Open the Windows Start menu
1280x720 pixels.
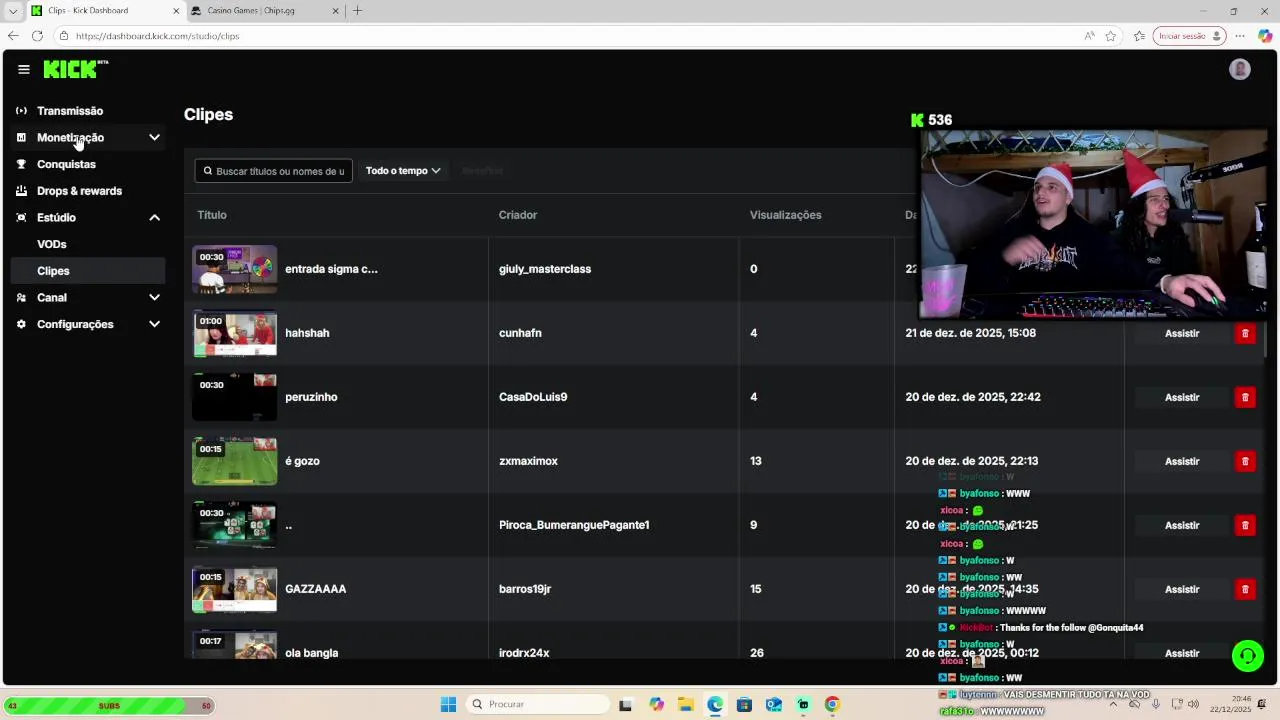[448, 704]
